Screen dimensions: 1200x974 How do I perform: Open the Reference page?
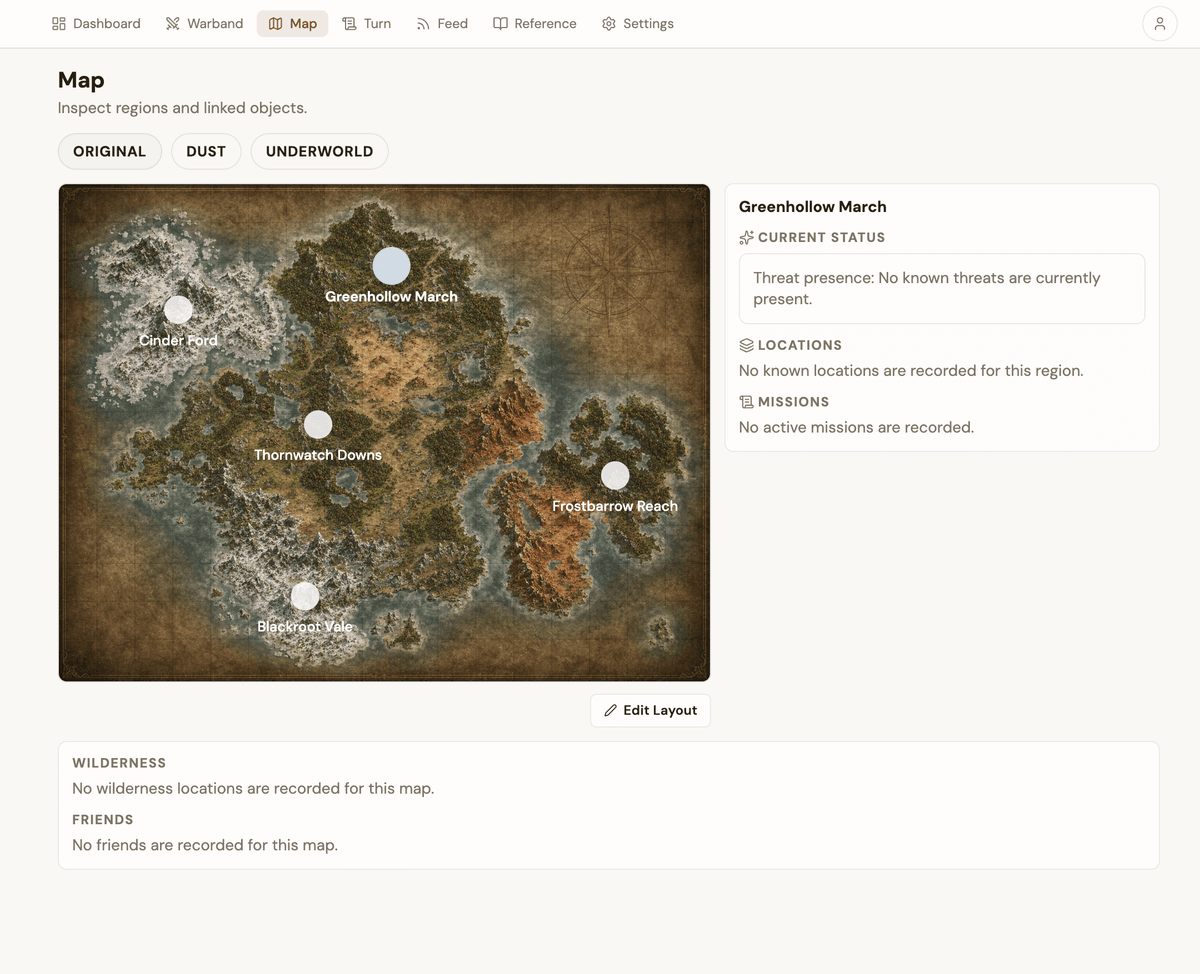[535, 23]
